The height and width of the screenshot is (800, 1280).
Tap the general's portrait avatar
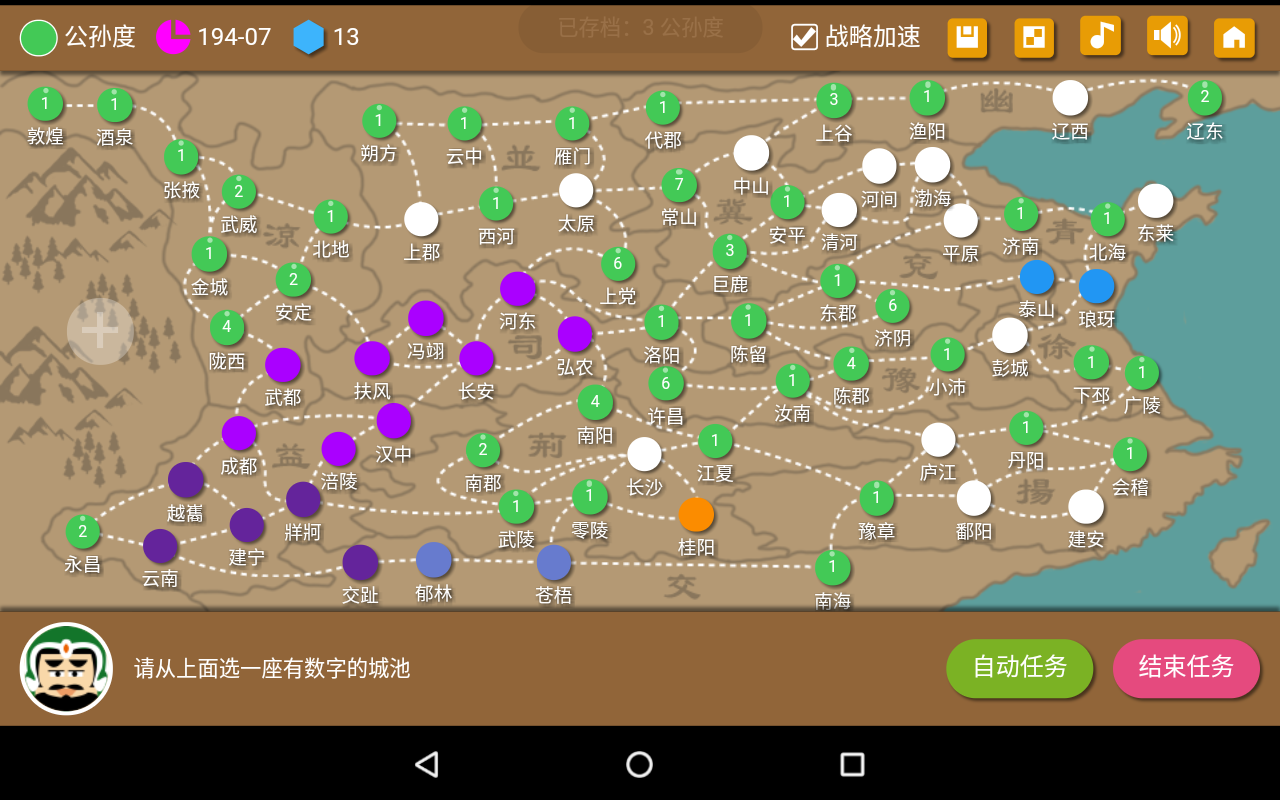[x=66, y=669]
